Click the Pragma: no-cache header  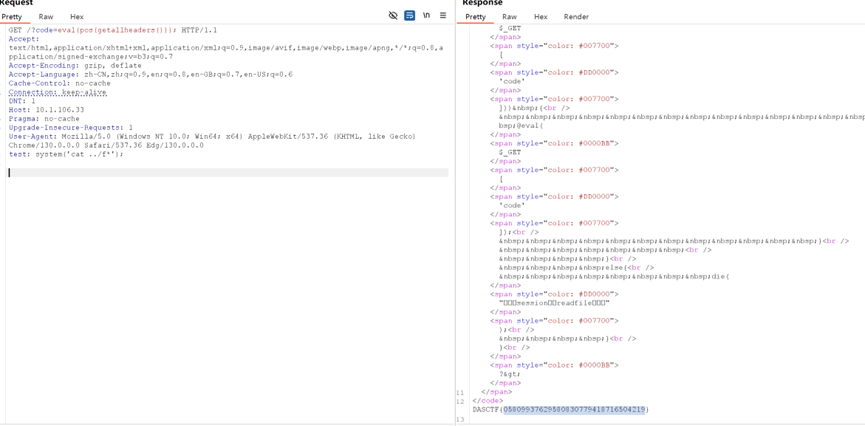click(x=44, y=119)
